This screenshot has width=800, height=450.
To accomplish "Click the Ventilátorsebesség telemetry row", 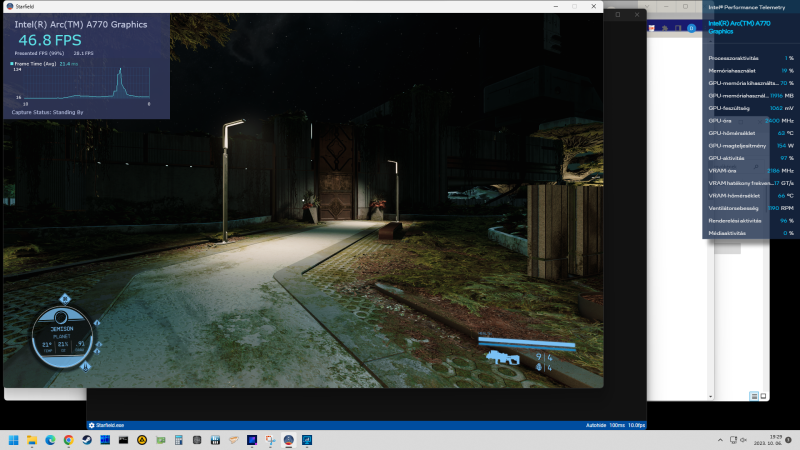I will tap(751, 208).
